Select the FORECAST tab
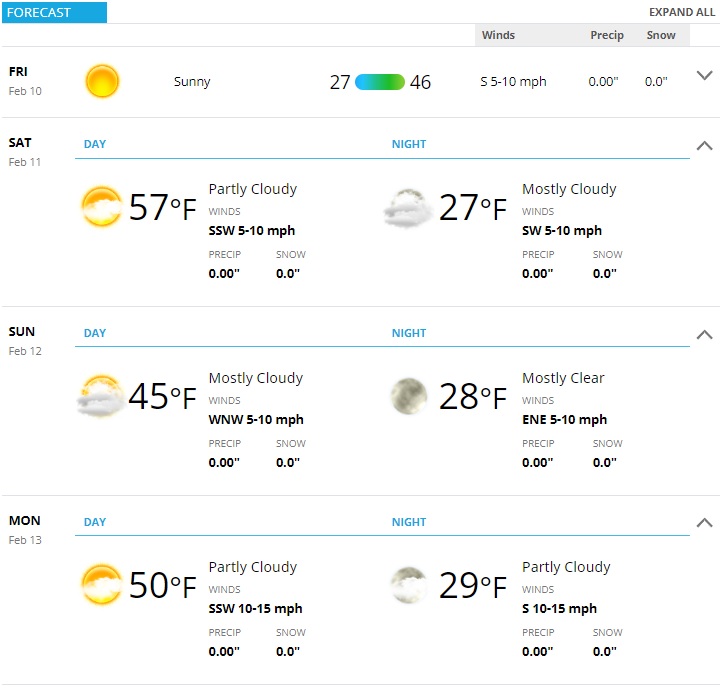 tap(54, 12)
